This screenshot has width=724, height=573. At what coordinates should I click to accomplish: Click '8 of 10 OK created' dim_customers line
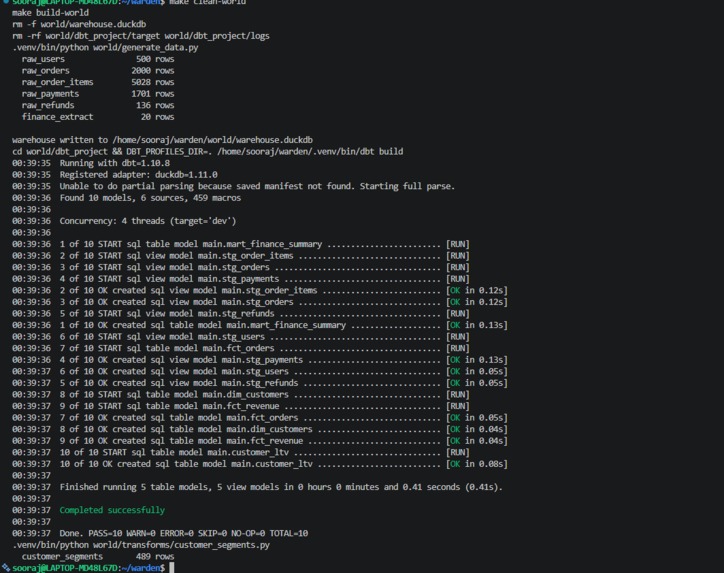(x=260, y=429)
